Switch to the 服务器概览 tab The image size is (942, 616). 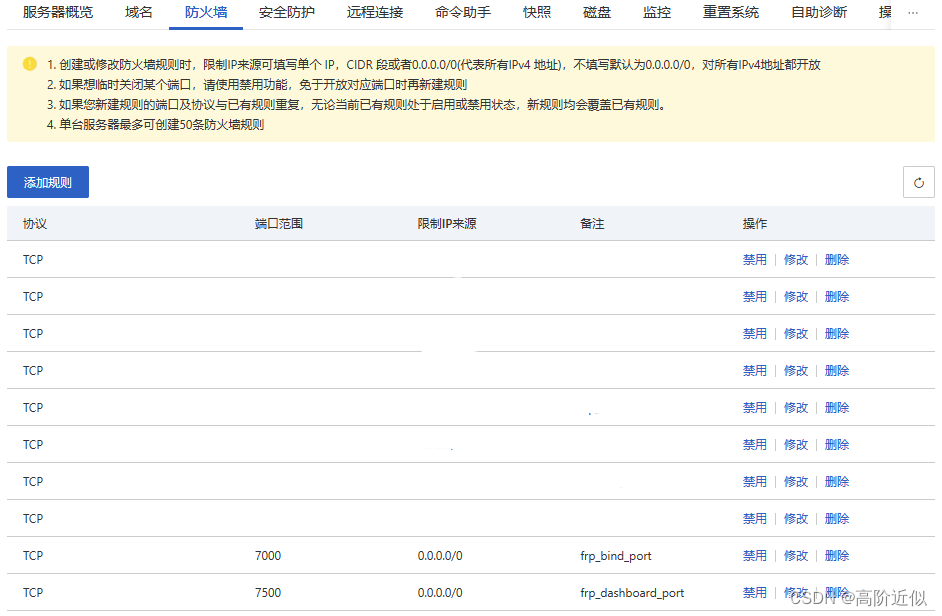[58, 12]
